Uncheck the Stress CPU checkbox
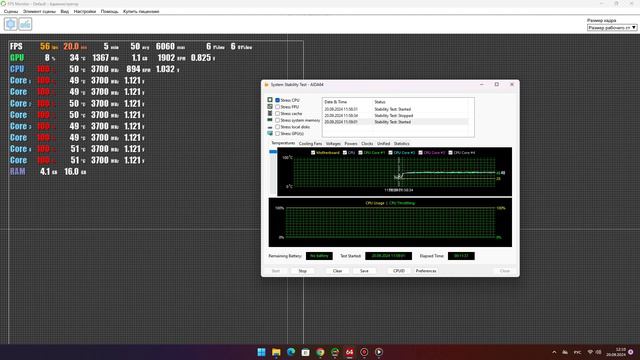 tap(278, 100)
